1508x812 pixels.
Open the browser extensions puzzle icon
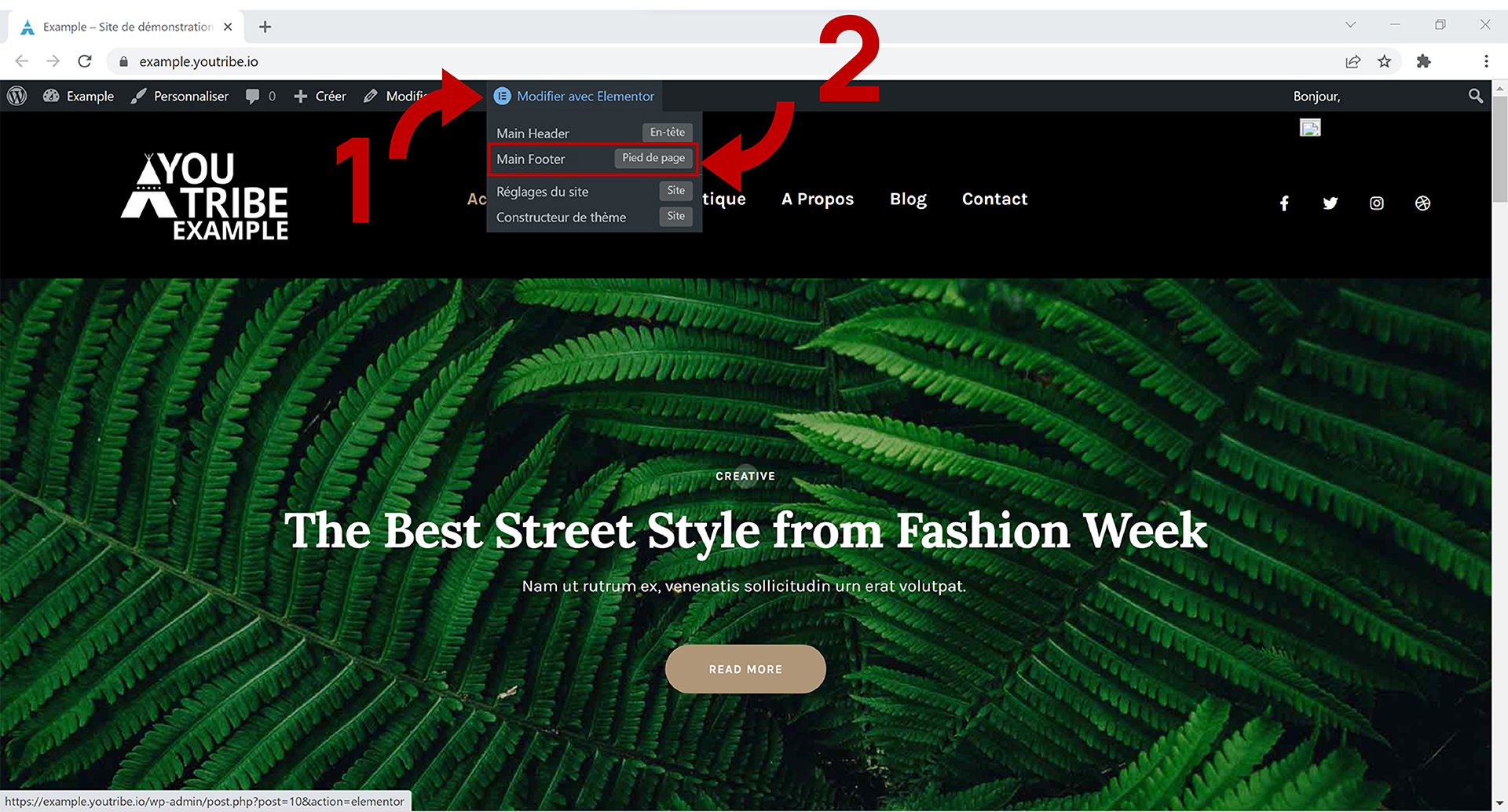click(1423, 61)
